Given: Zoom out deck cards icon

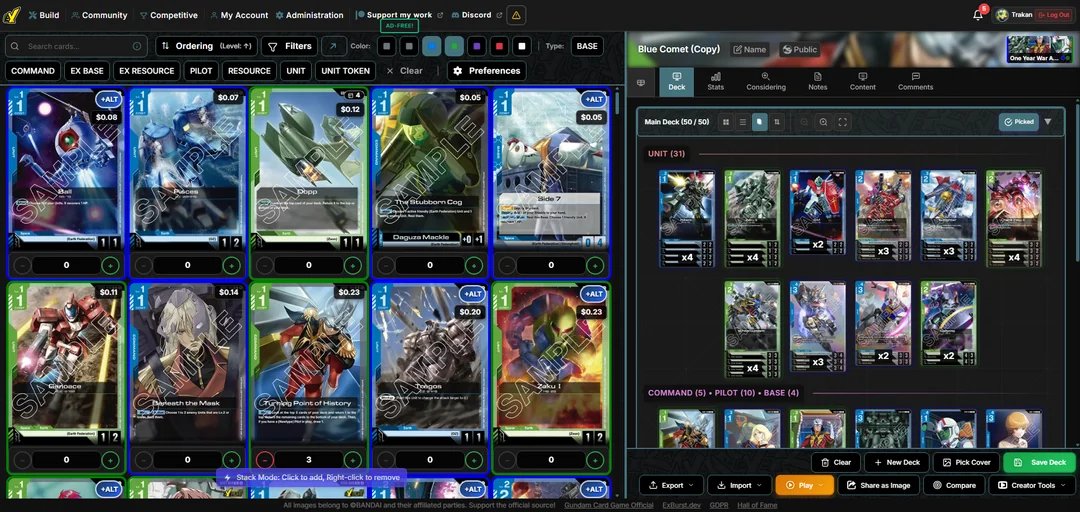Looking at the screenshot, I should pos(804,122).
